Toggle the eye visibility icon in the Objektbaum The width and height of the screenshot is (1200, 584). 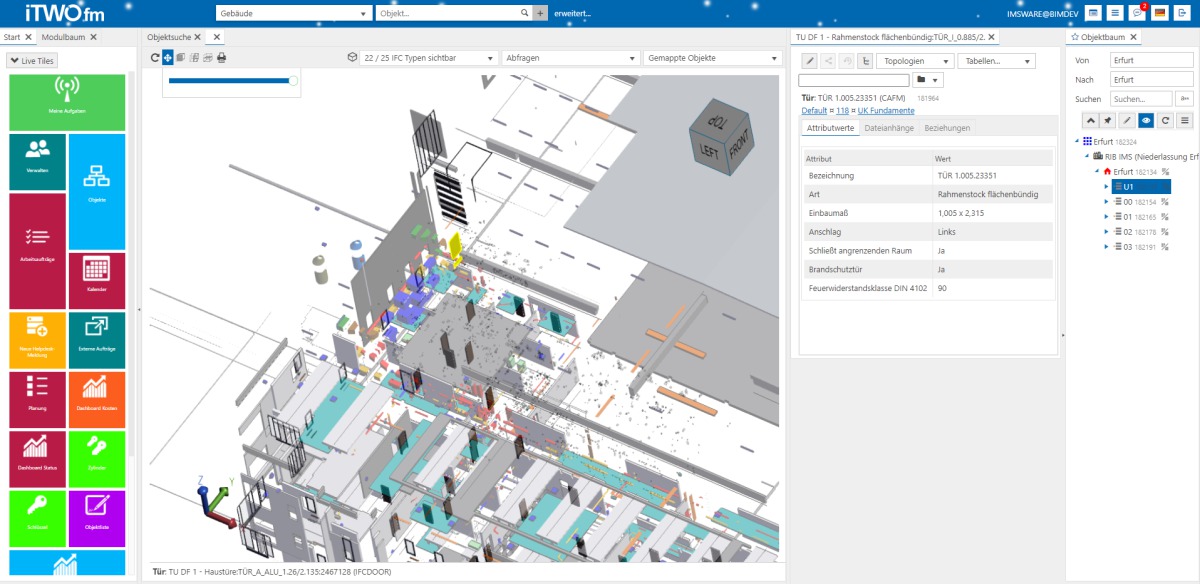tap(1145, 122)
